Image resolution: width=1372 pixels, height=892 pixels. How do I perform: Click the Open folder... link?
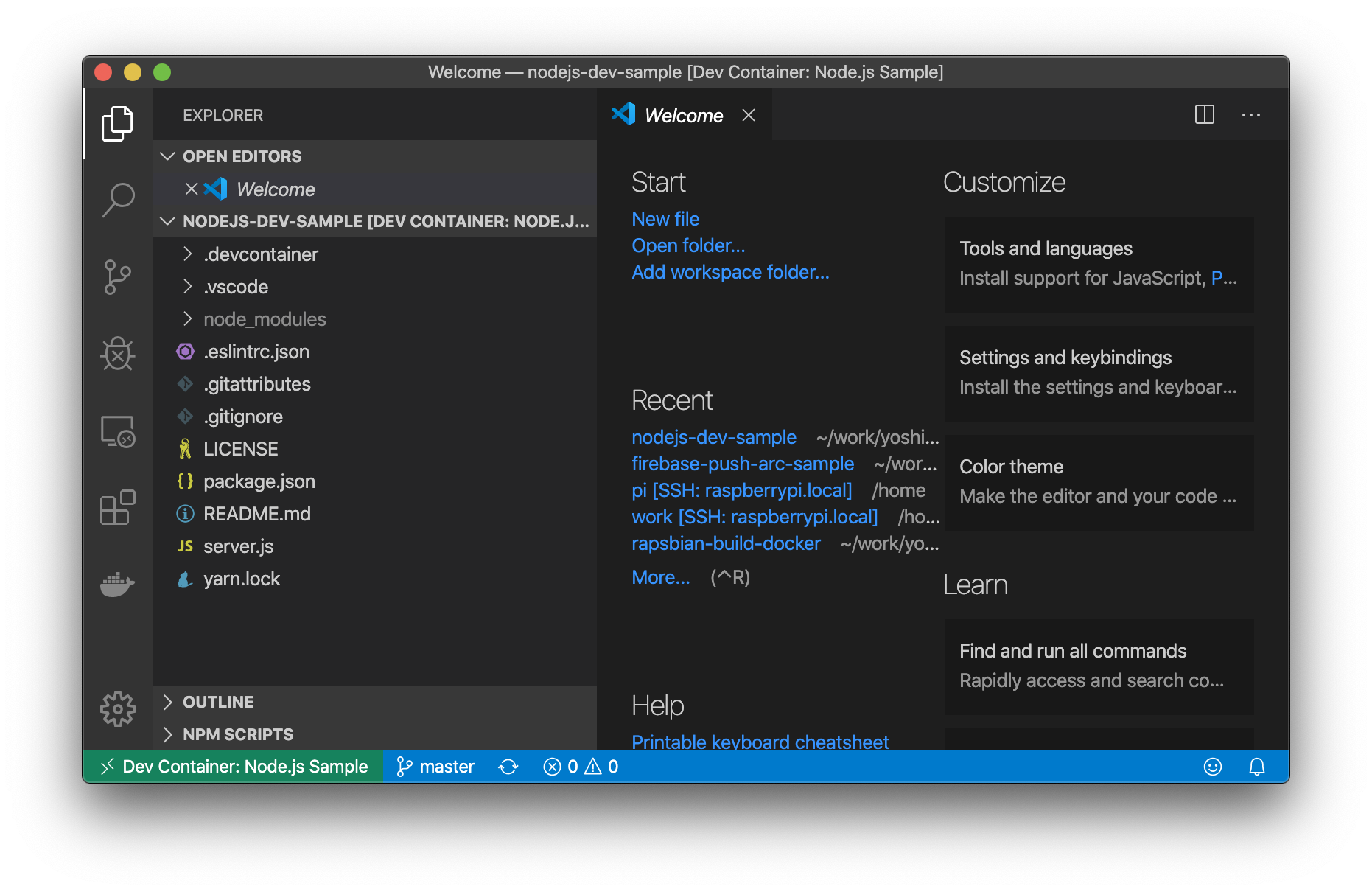pyautogui.click(x=688, y=245)
